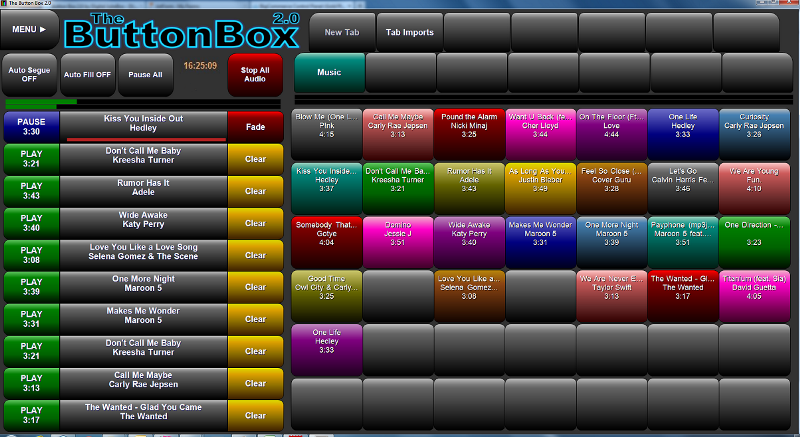Open the MENU dropdown button
800x437 pixels.
pos(30,30)
